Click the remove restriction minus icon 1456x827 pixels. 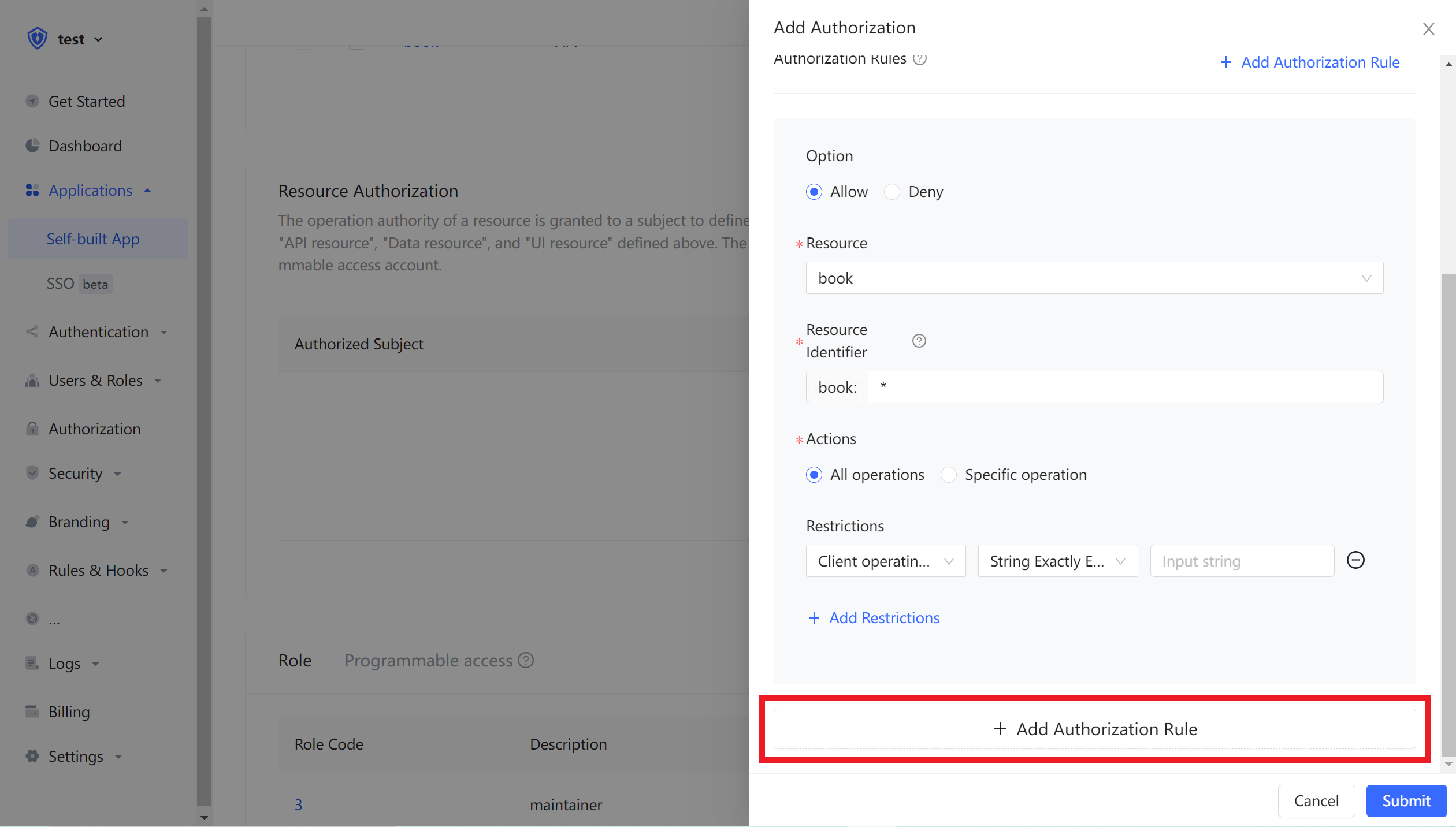1355,560
